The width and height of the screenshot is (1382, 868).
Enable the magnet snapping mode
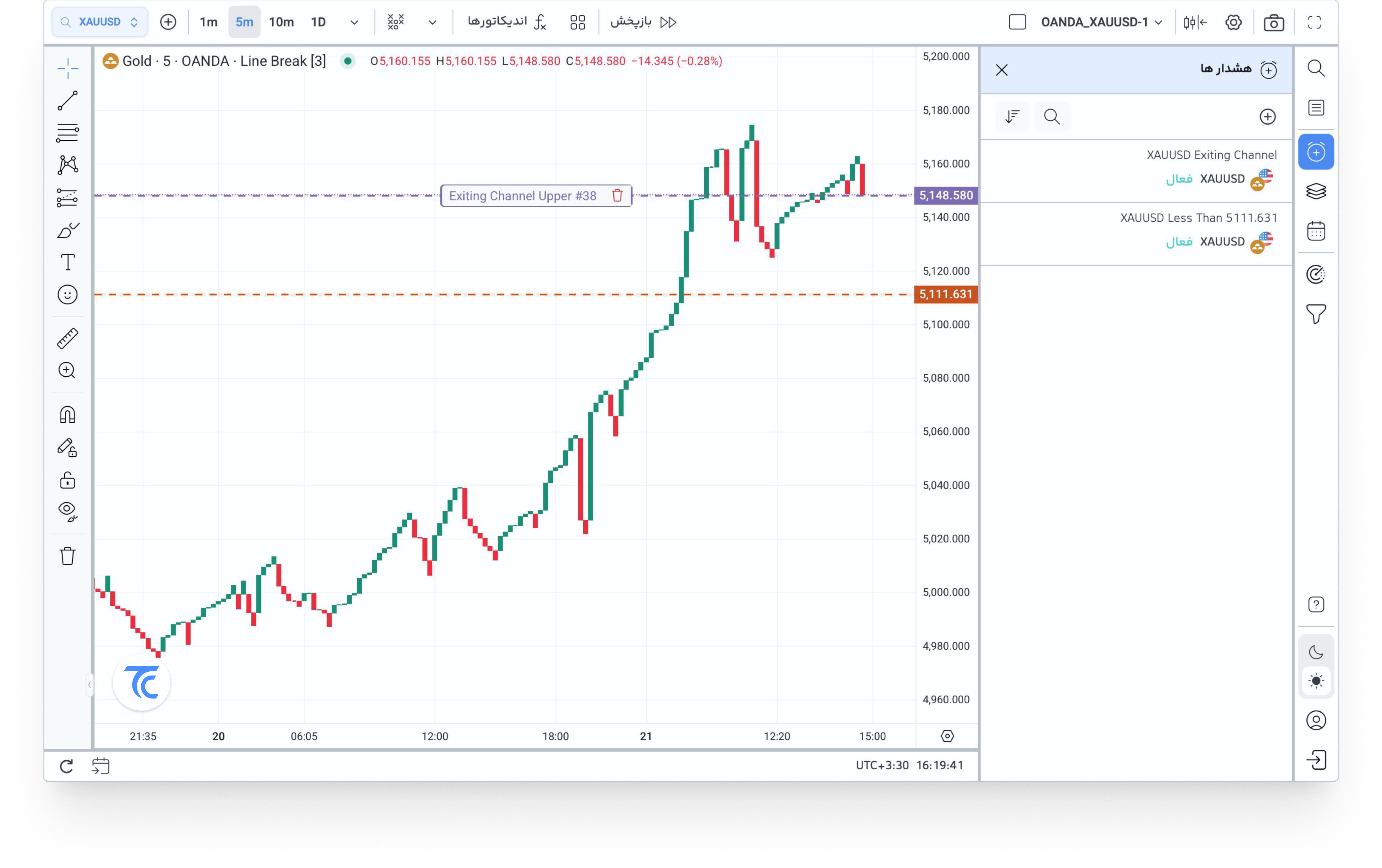point(67,415)
